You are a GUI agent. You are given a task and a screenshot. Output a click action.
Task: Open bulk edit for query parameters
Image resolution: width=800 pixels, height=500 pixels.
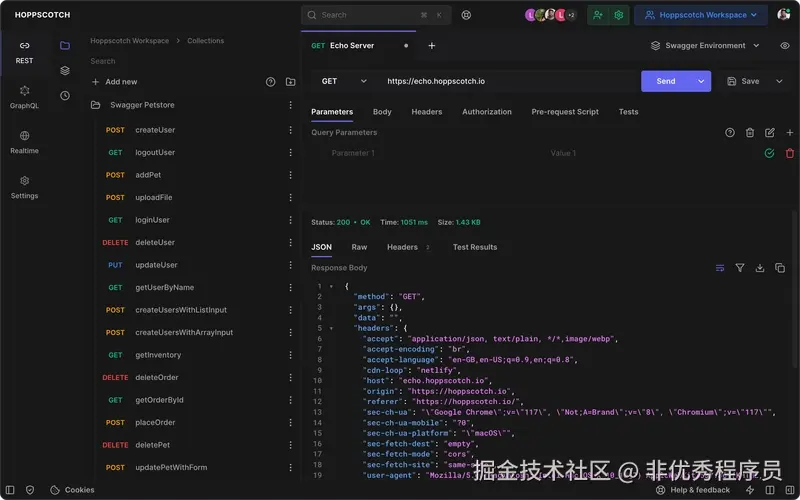point(769,133)
